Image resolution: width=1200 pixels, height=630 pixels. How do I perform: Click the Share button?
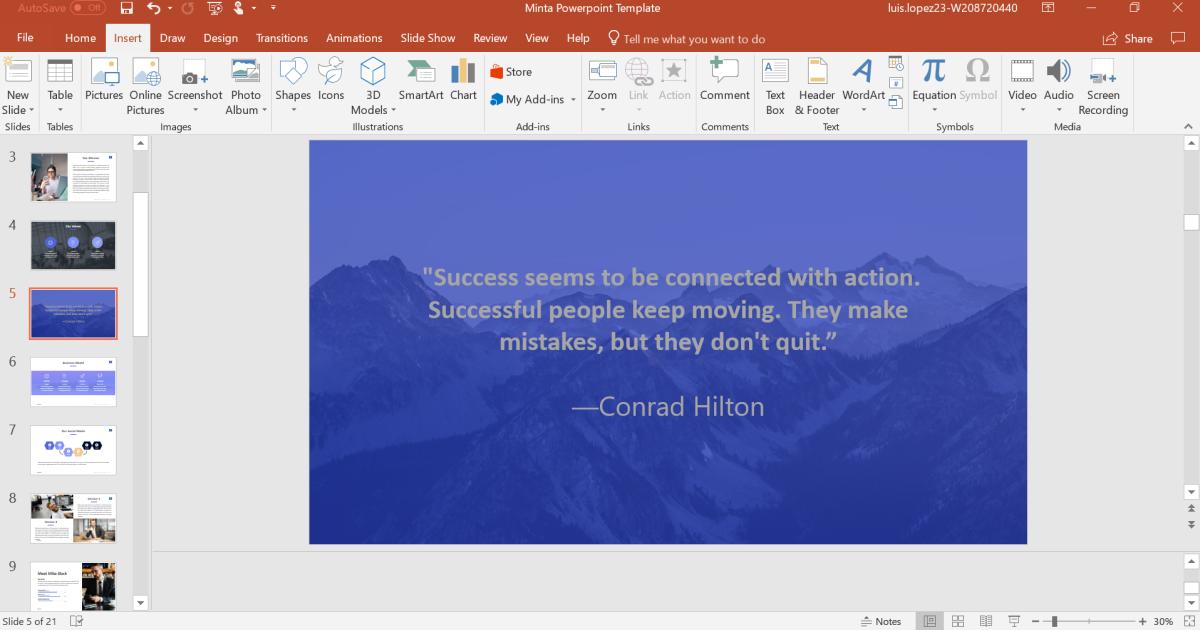click(x=1128, y=38)
